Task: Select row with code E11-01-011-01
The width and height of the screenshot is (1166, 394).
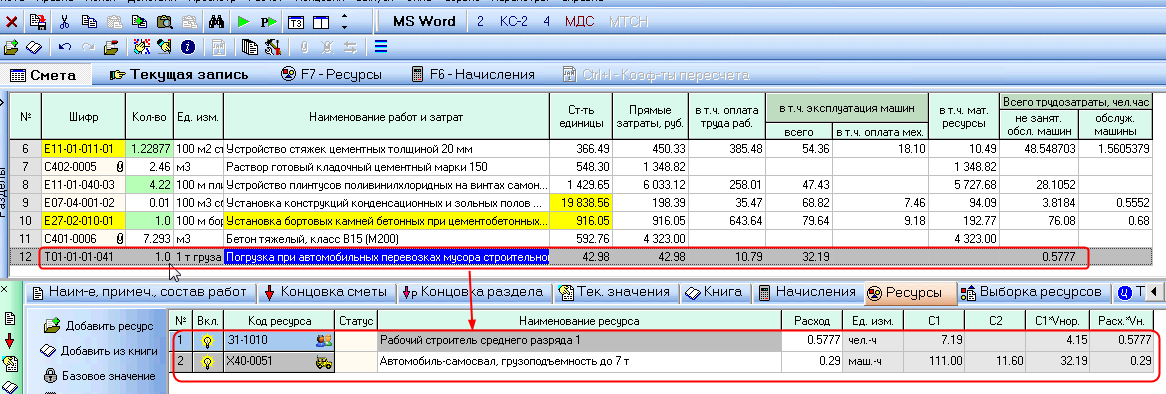Action: coord(582,148)
